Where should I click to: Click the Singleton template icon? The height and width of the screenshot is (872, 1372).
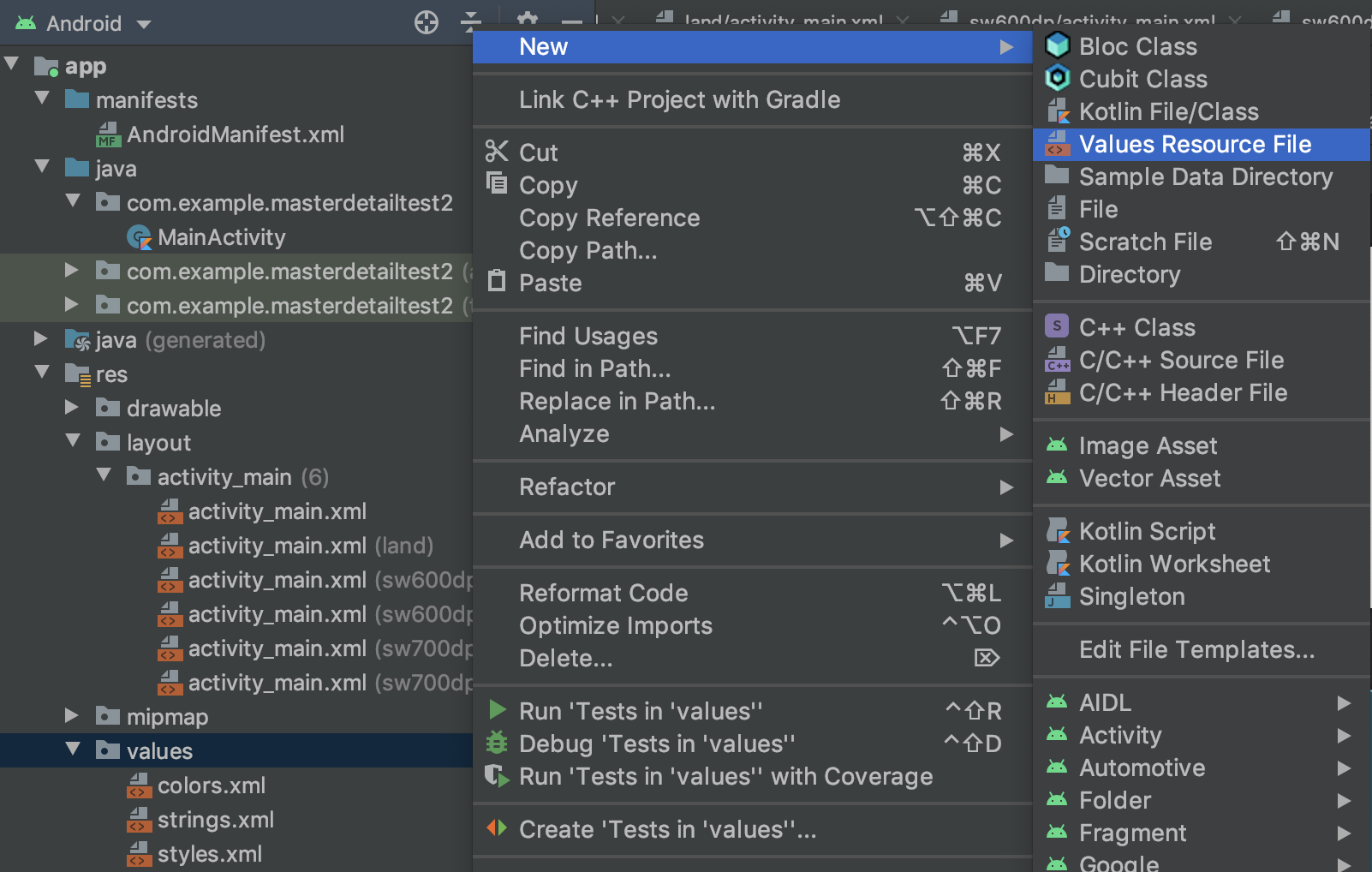pyautogui.click(x=1058, y=596)
